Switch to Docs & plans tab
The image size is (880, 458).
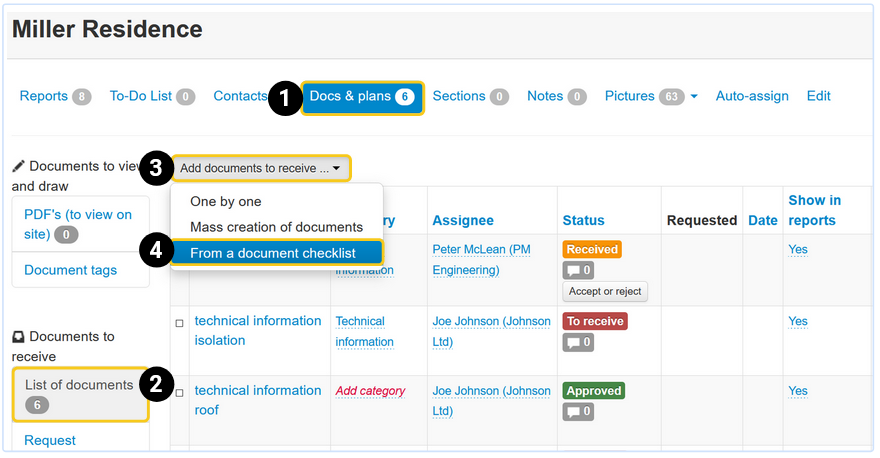point(361,96)
